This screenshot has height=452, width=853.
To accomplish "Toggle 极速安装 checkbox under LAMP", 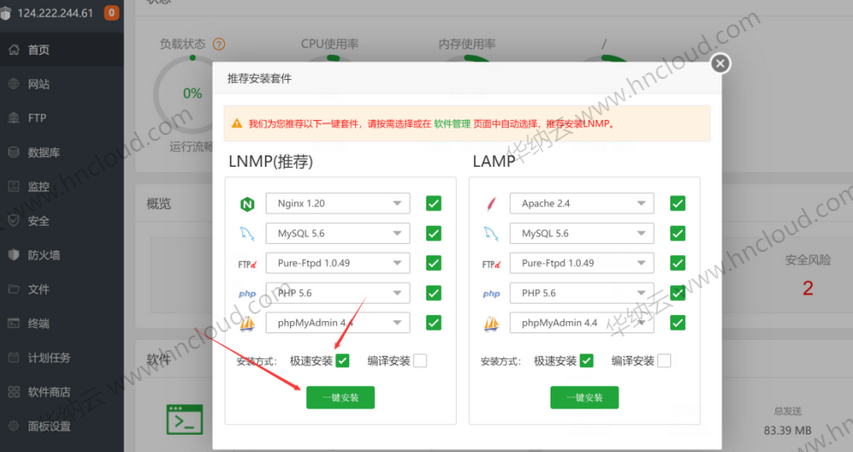I will tap(586, 361).
